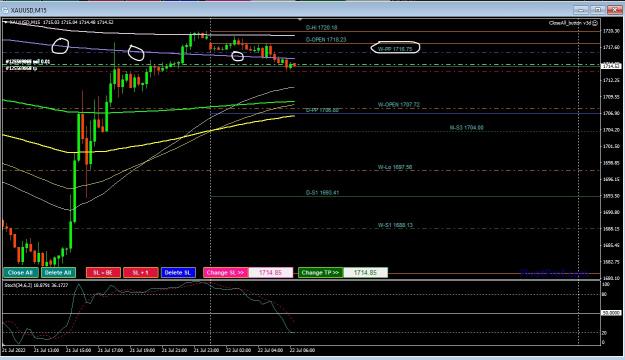Click the chart shift triangle marker at top
This screenshot has height=360, width=625.
point(300,19)
